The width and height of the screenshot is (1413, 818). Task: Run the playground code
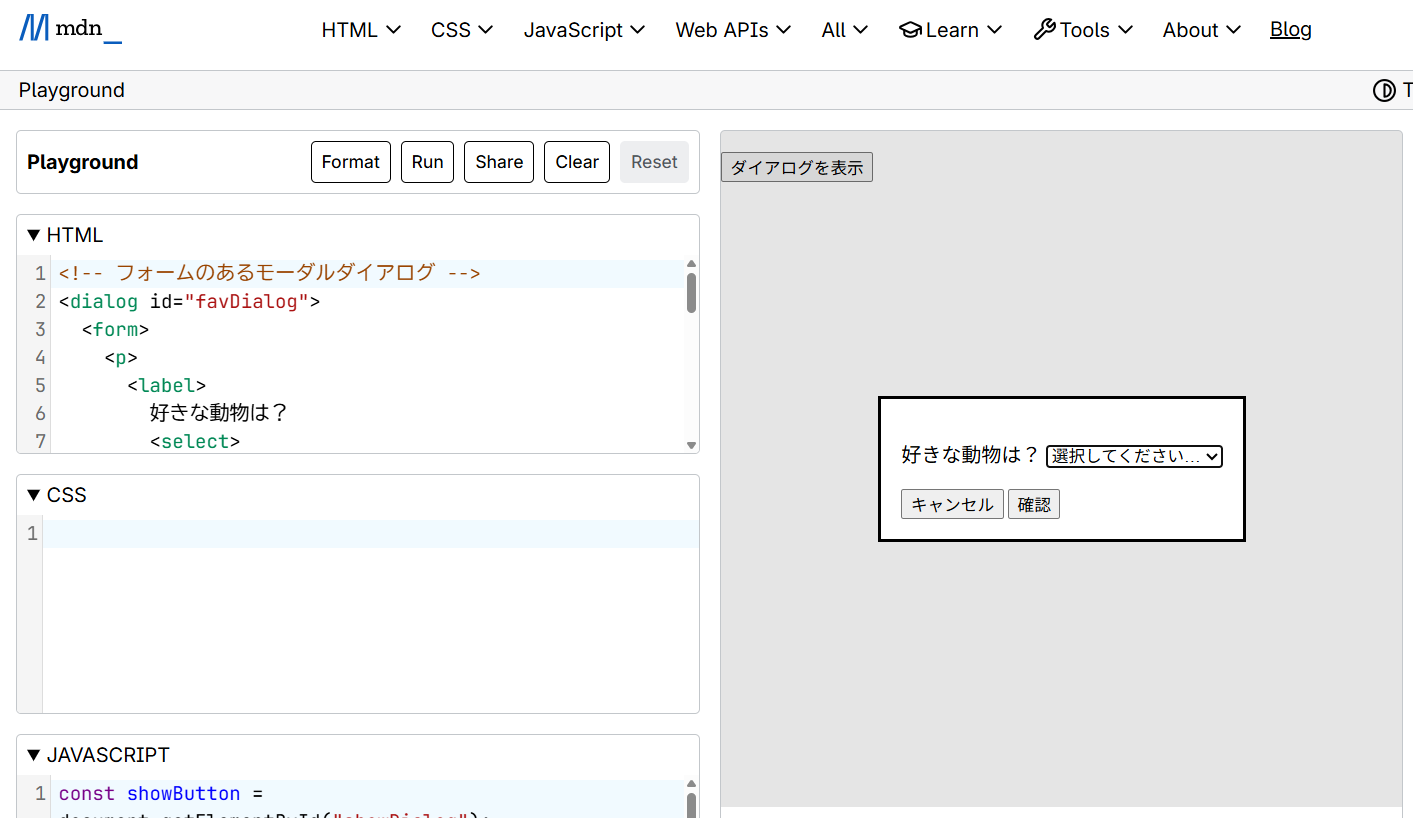pyautogui.click(x=427, y=161)
